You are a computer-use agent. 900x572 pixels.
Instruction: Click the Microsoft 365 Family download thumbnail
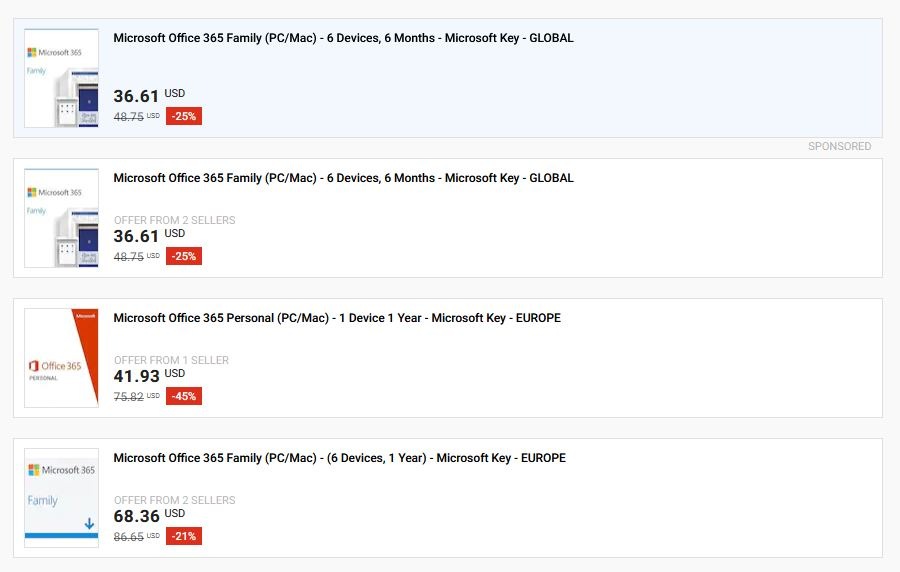pos(61,498)
